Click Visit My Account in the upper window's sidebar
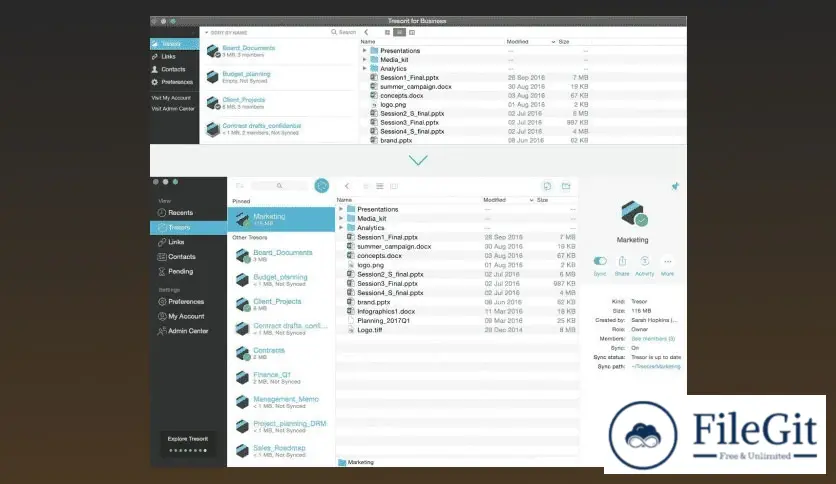The height and width of the screenshot is (484, 836). tap(171, 98)
